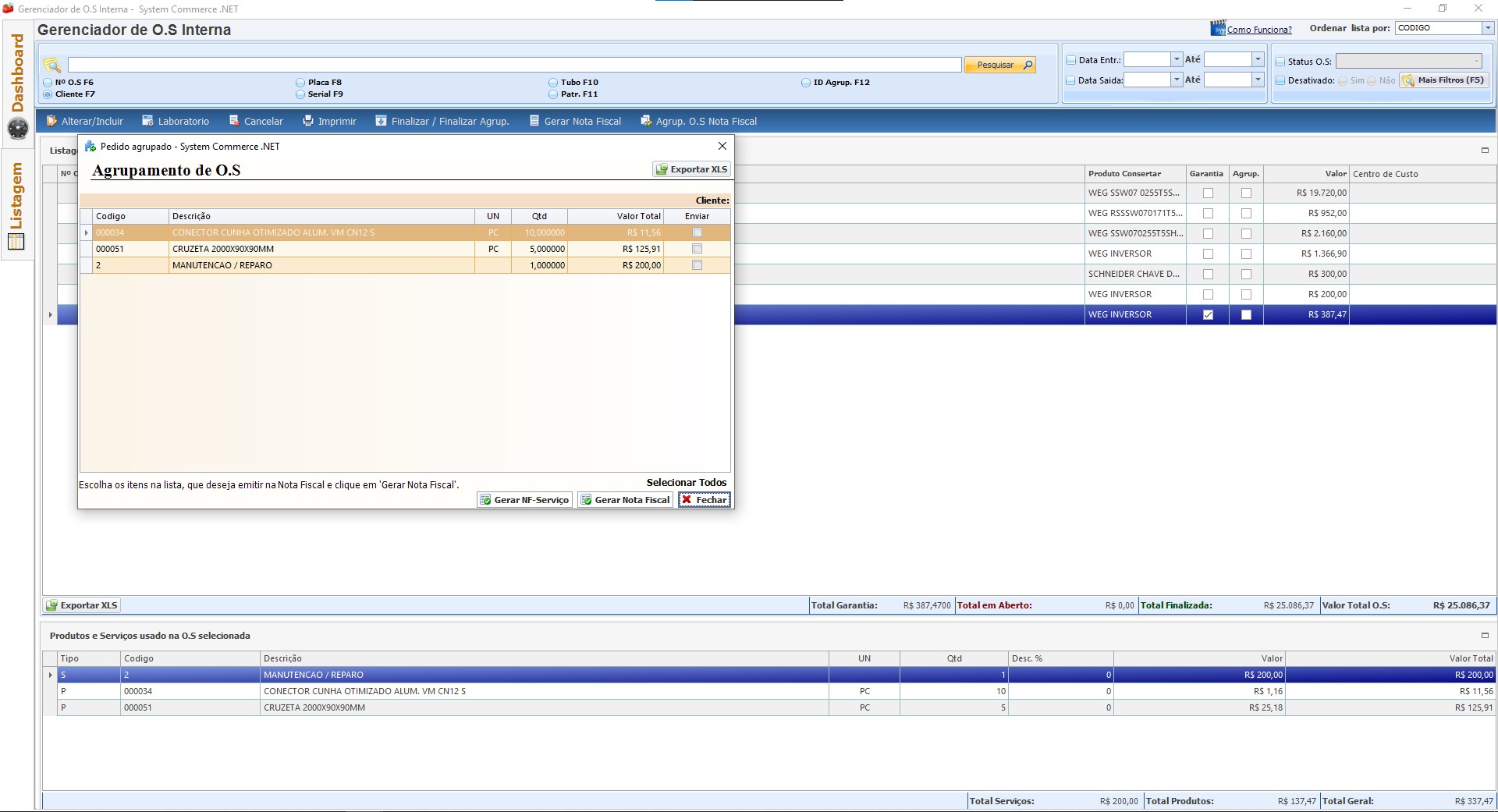Viewport: 1498px width, 812px height.
Task: Click the Fechar button in dialog
Action: [x=704, y=500]
